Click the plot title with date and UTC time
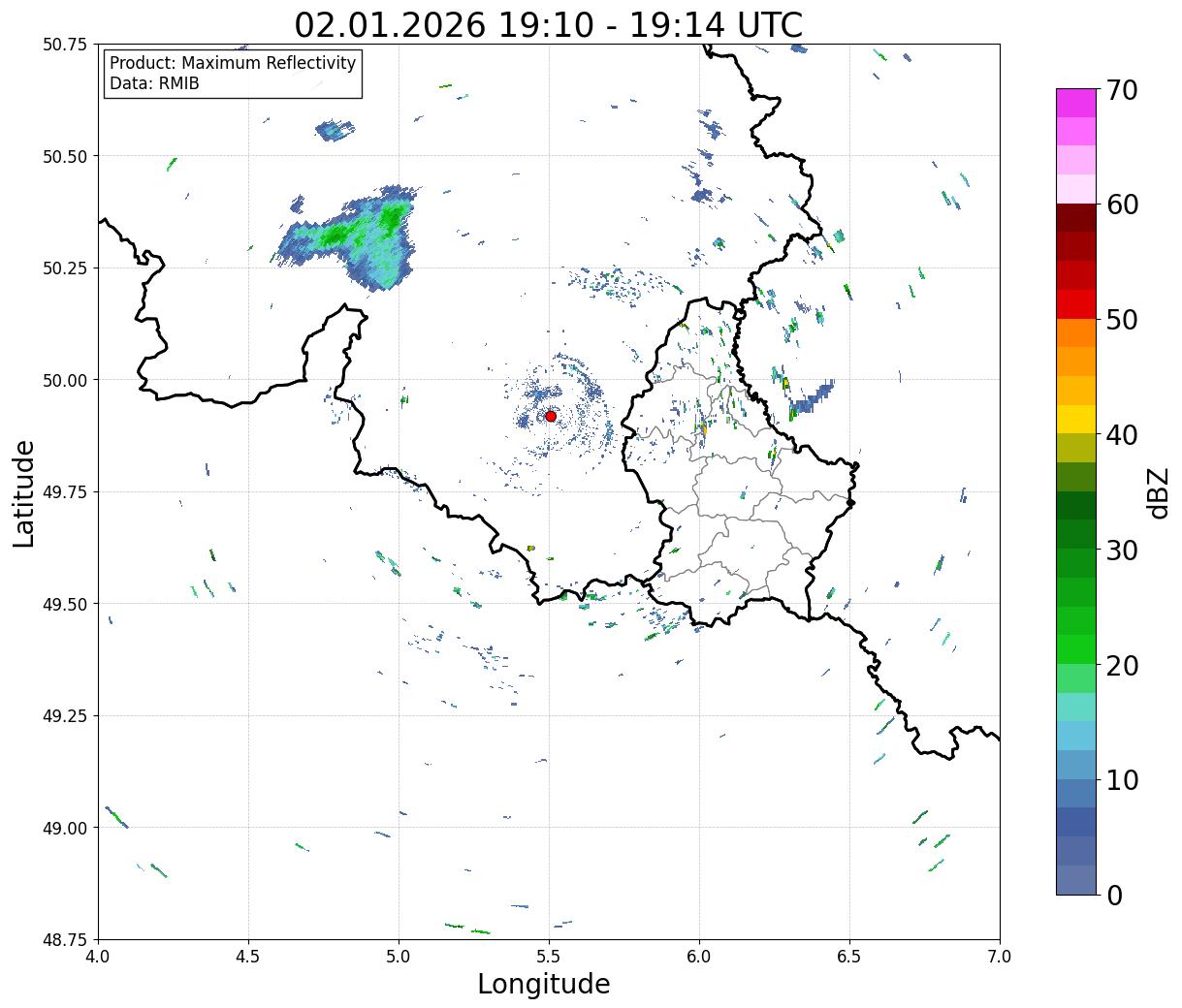Screen dimensions: 1182x1008 click(549, 24)
